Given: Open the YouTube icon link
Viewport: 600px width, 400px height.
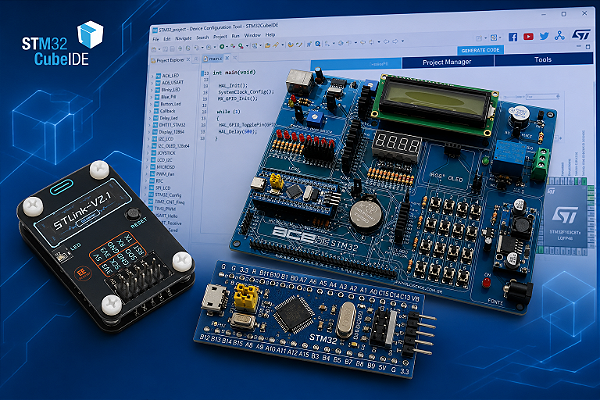Looking at the screenshot, I should (x=528, y=37).
